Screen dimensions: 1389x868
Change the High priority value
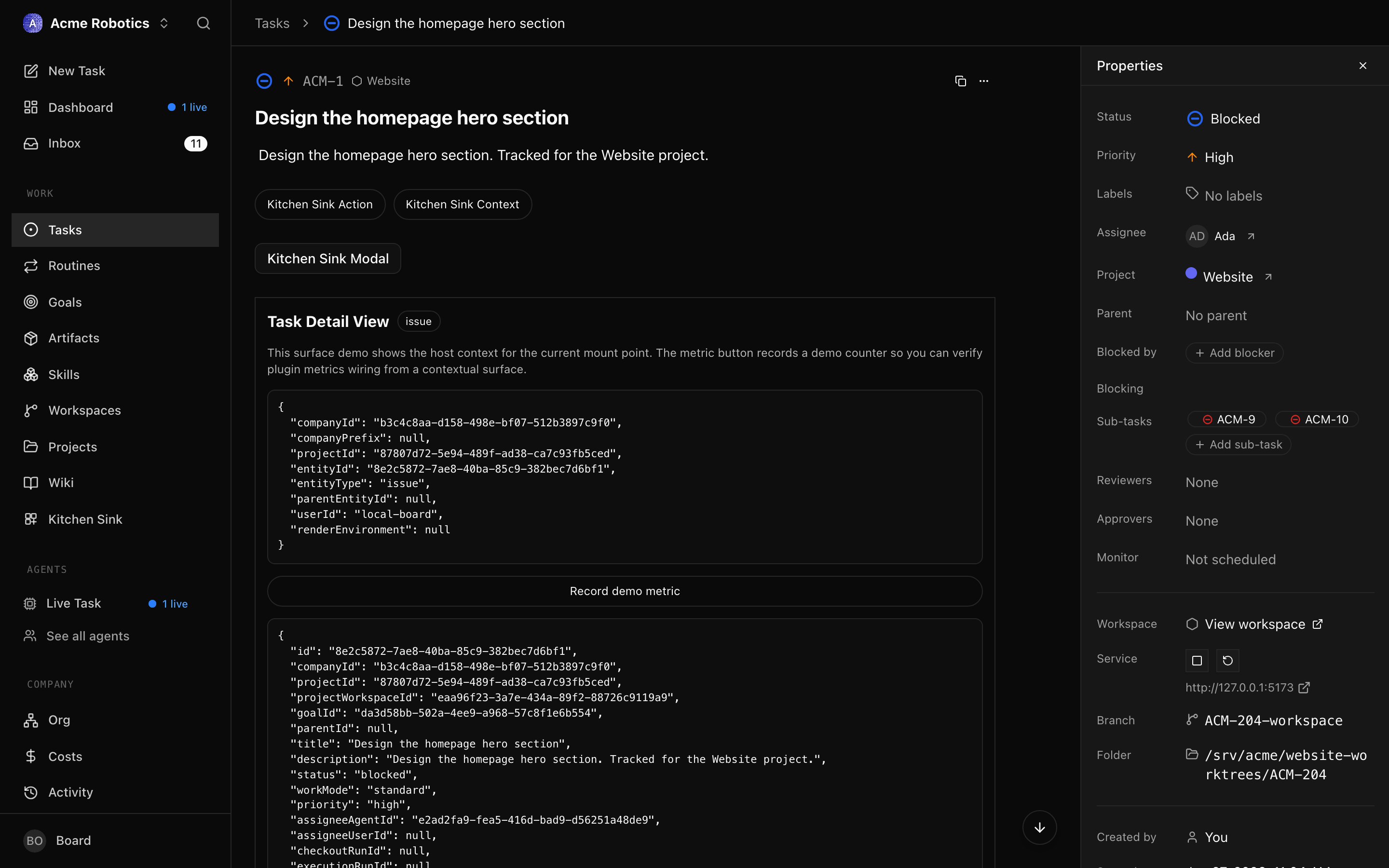coord(1210,157)
